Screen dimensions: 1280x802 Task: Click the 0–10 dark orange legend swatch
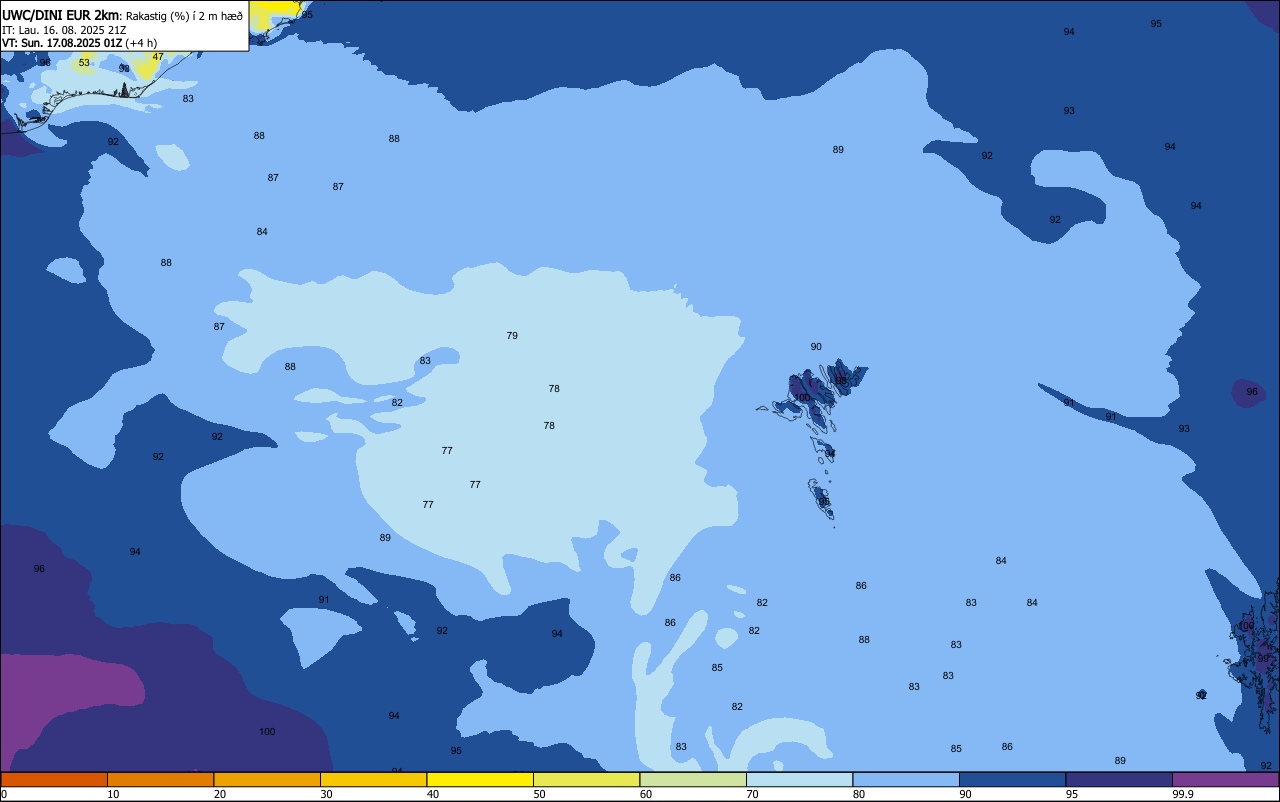54,779
